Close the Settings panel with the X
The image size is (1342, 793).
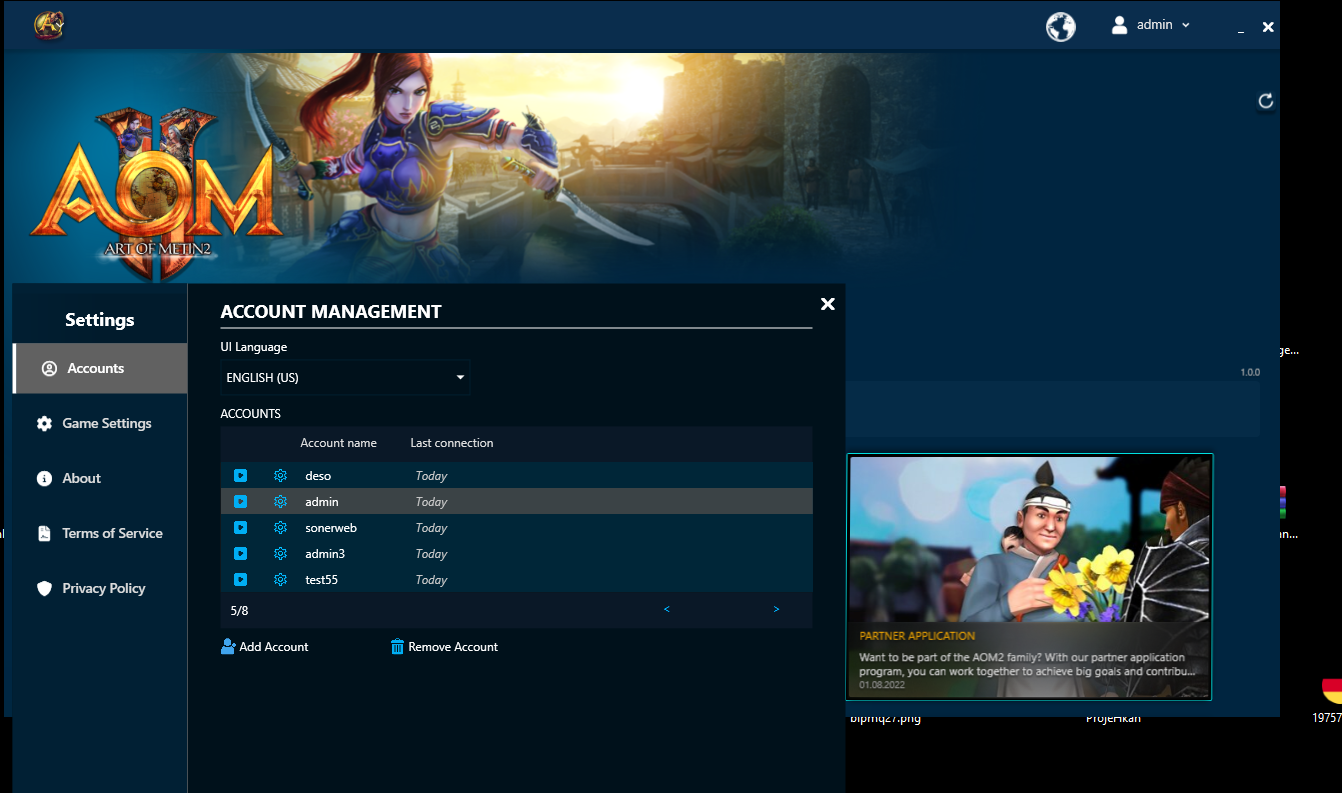point(827,304)
